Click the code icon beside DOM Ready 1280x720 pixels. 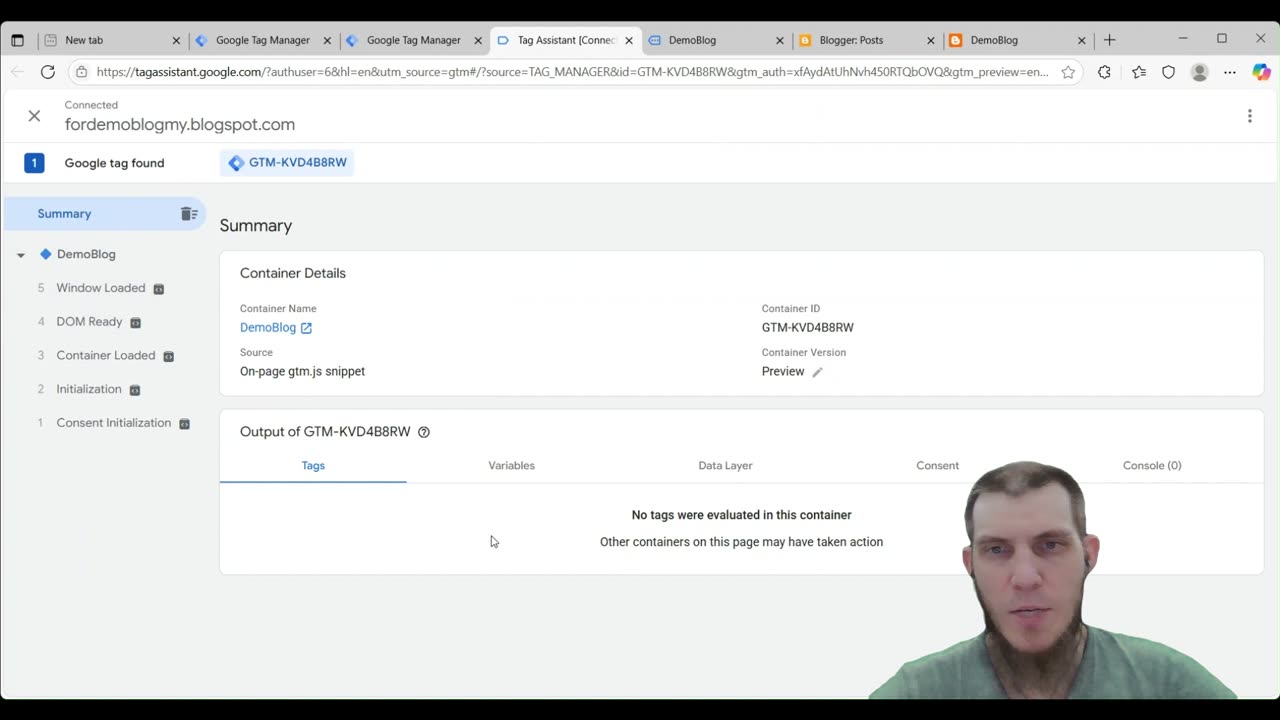136,323
